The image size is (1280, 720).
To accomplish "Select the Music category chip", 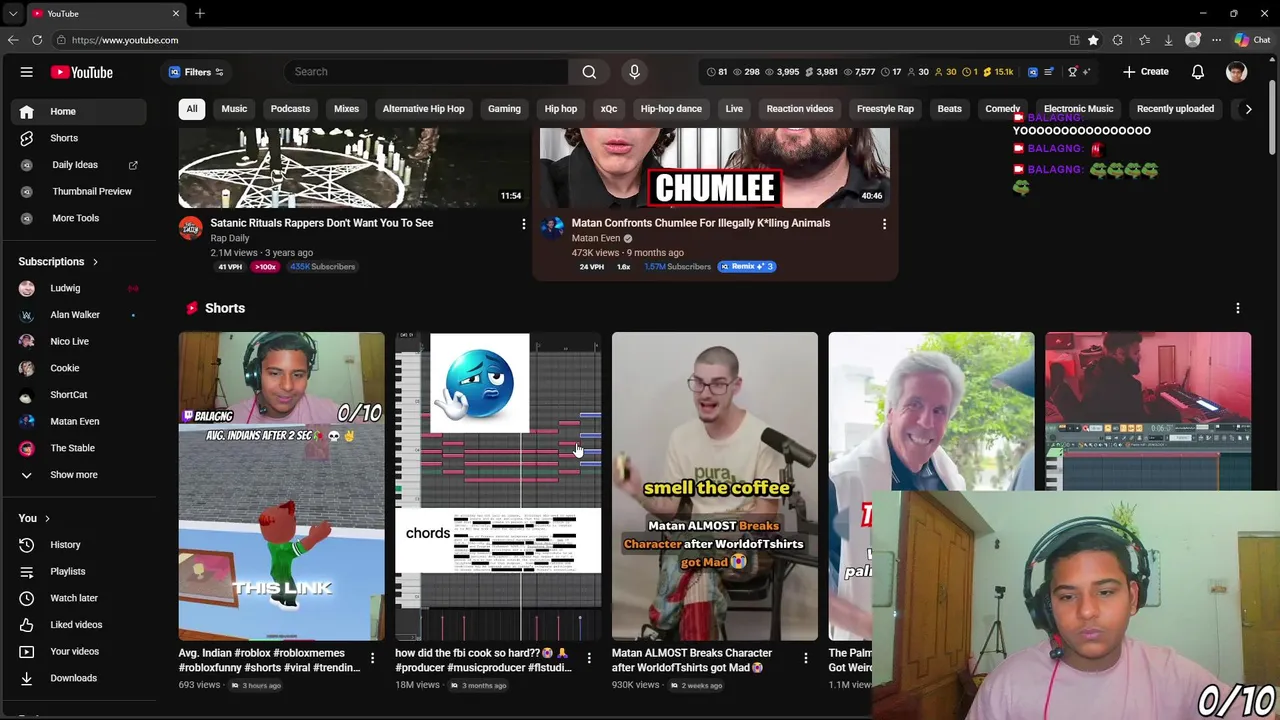I will click(x=234, y=109).
